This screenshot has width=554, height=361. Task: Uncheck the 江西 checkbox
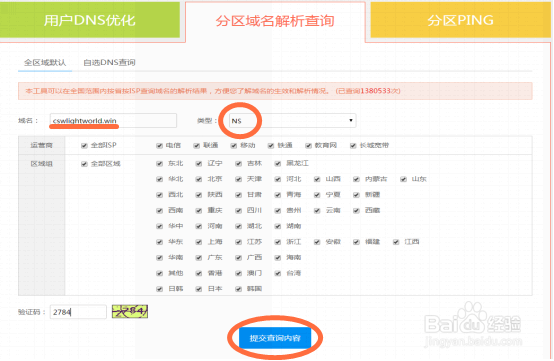click(x=396, y=242)
